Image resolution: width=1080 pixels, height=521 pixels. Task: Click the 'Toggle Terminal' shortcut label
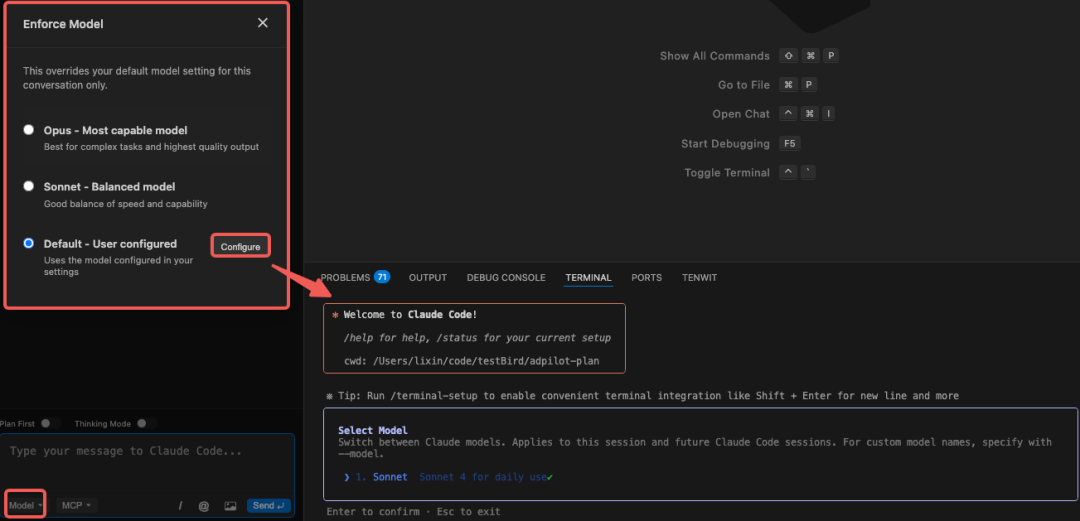pyautogui.click(x=727, y=172)
